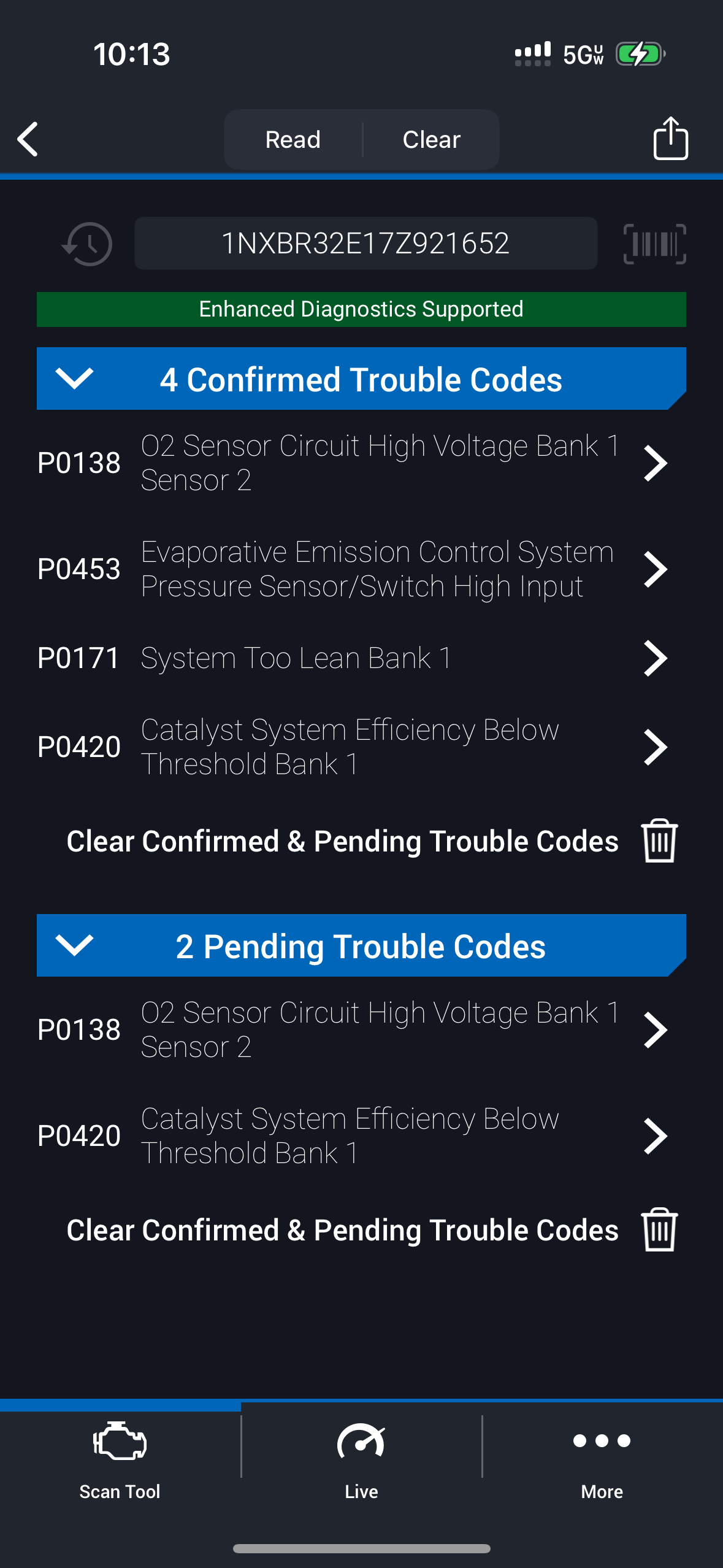The image size is (723, 1568).
Task: Collapse the Pending Trouble Codes section
Action: click(74, 945)
